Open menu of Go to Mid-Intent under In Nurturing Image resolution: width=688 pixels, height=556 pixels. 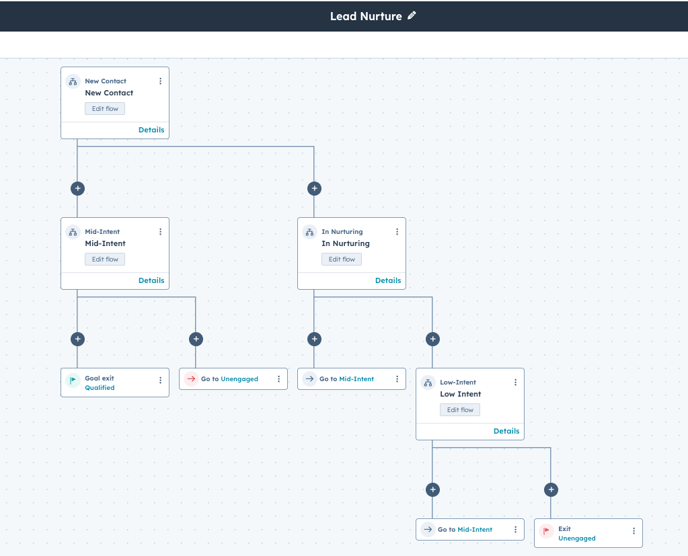tap(397, 379)
